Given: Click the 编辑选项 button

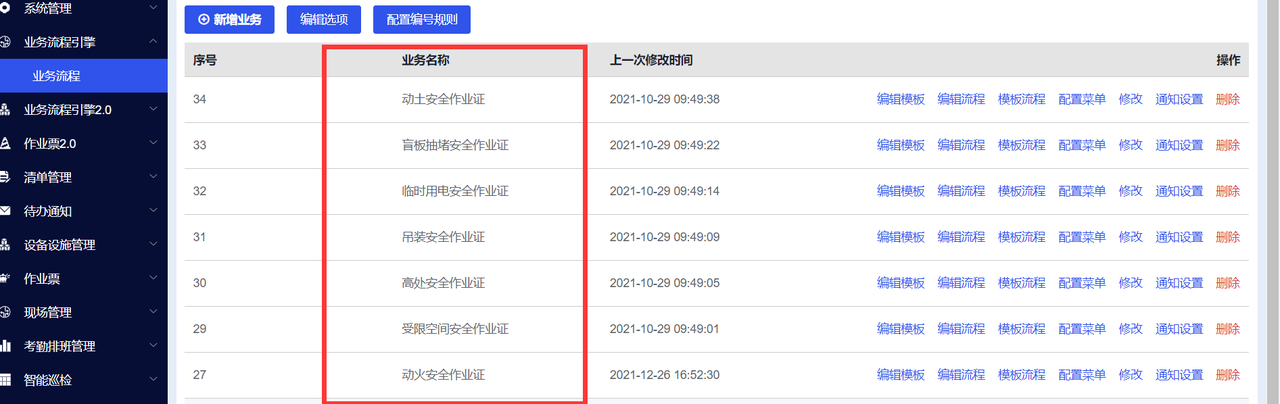Looking at the screenshot, I should [x=323, y=20].
